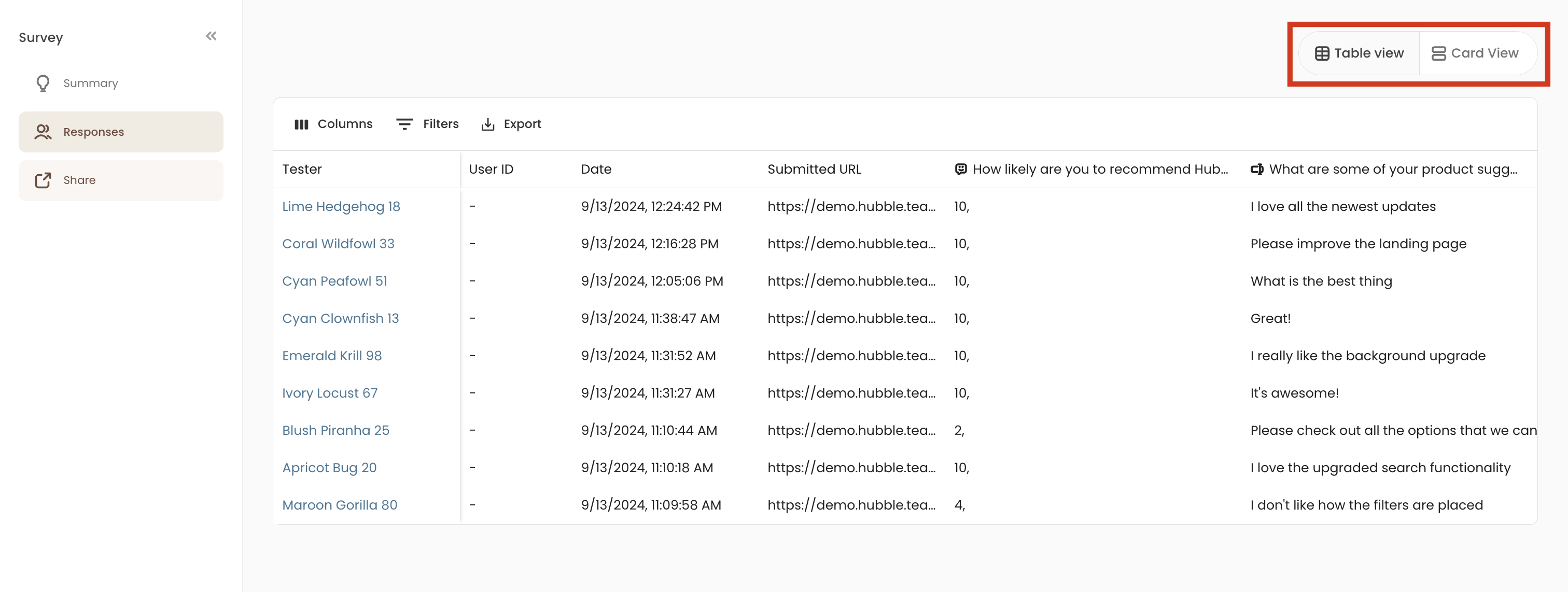The image size is (1568, 592).
Task: Collapse the Survey sidebar with double-chevron icon
Action: pyautogui.click(x=211, y=36)
